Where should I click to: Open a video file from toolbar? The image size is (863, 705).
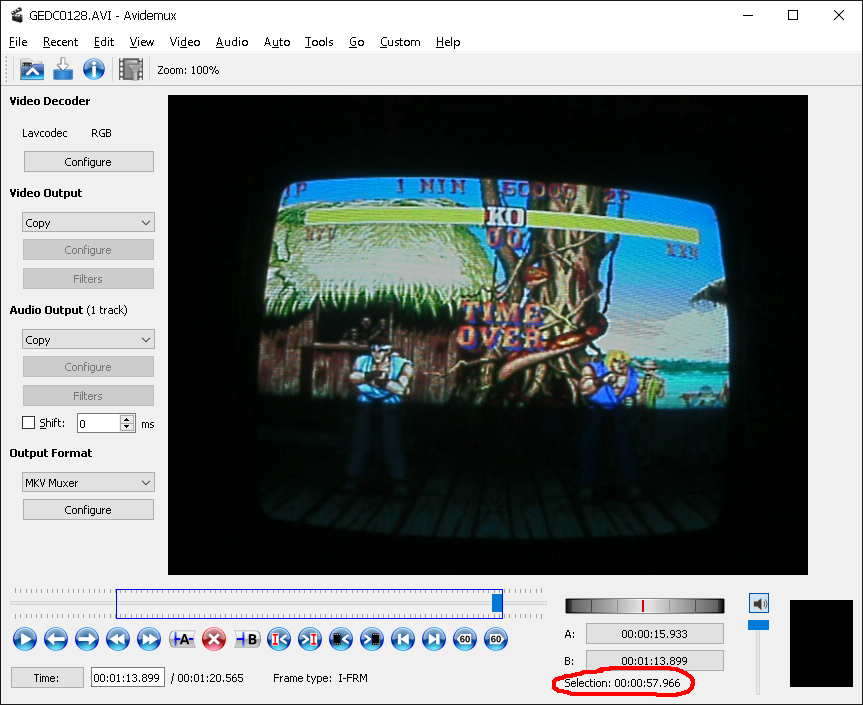(32, 70)
